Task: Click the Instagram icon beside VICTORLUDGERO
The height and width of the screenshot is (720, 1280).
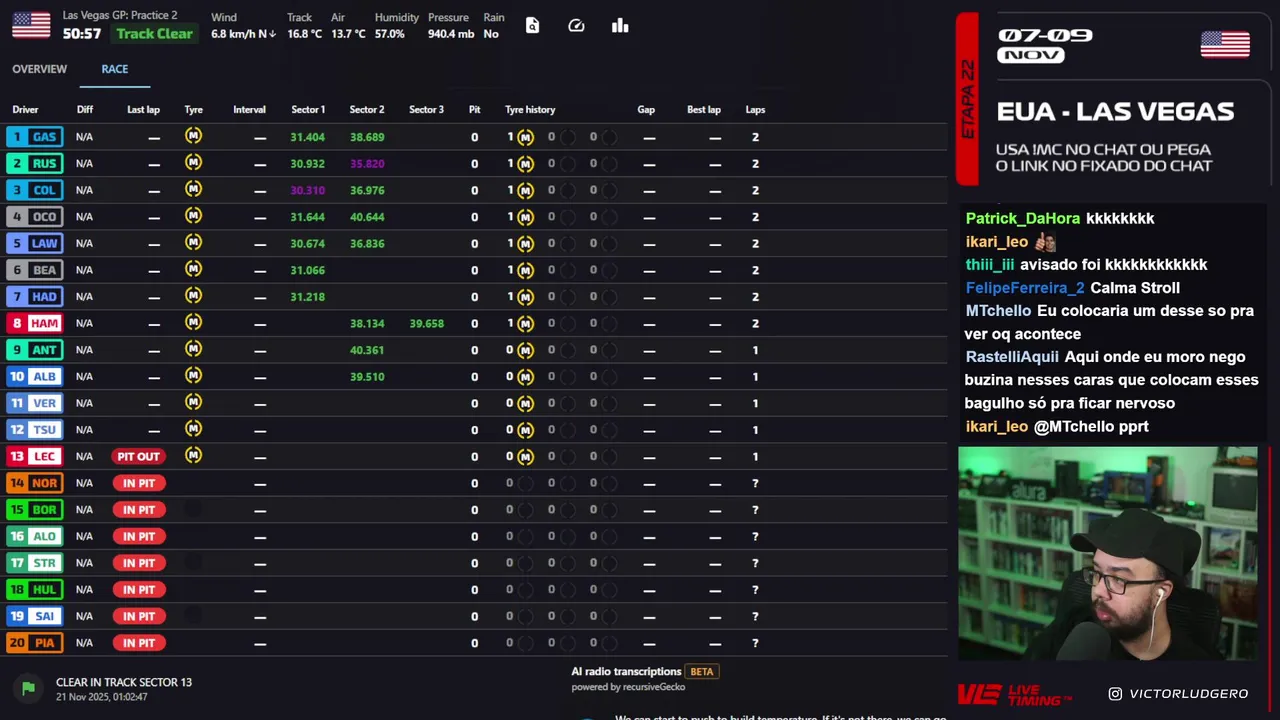Action: (1115, 693)
